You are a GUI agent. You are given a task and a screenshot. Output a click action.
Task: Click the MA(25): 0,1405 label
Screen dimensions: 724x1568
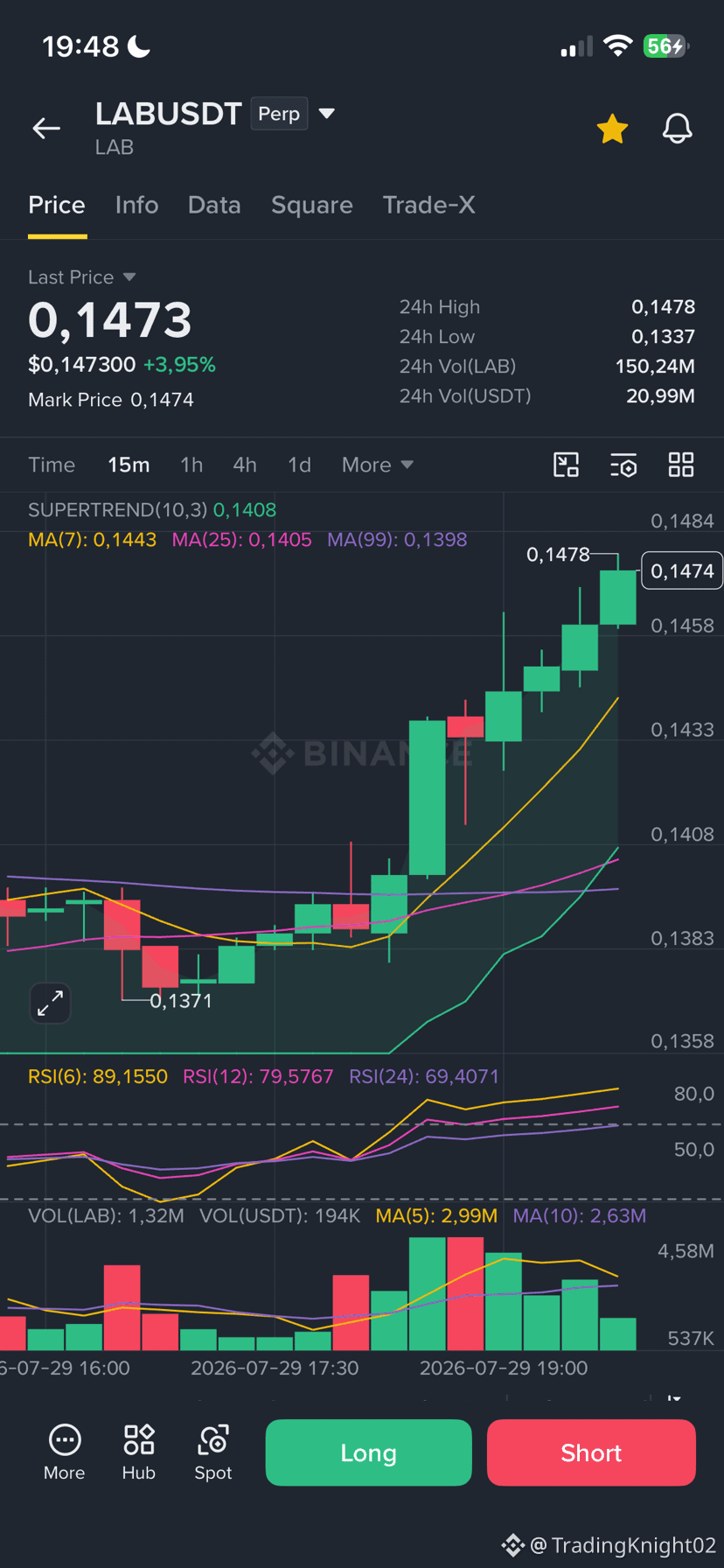[x=241, y=540]
